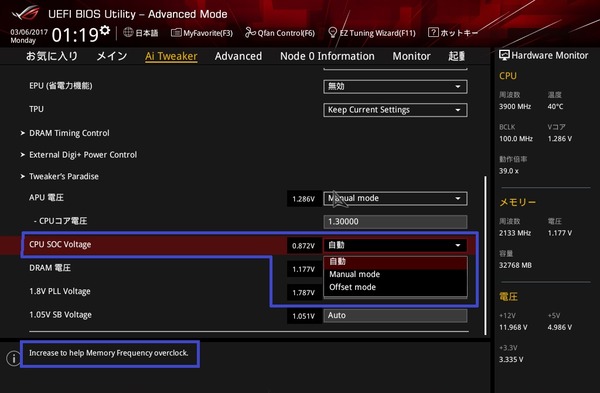
Task: Open EPU power saving dropdown
Action: tap(395, 86)
